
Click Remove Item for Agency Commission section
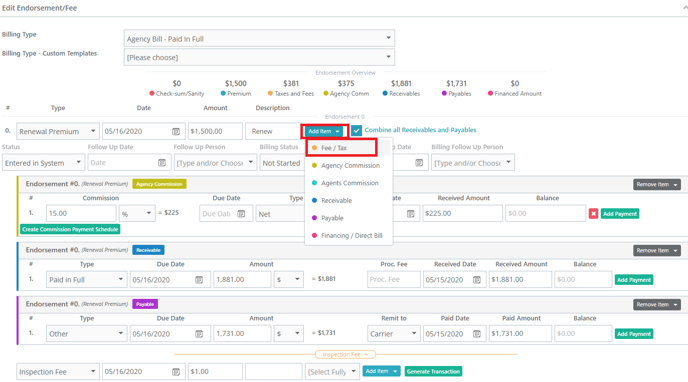(x=657, y=184)
